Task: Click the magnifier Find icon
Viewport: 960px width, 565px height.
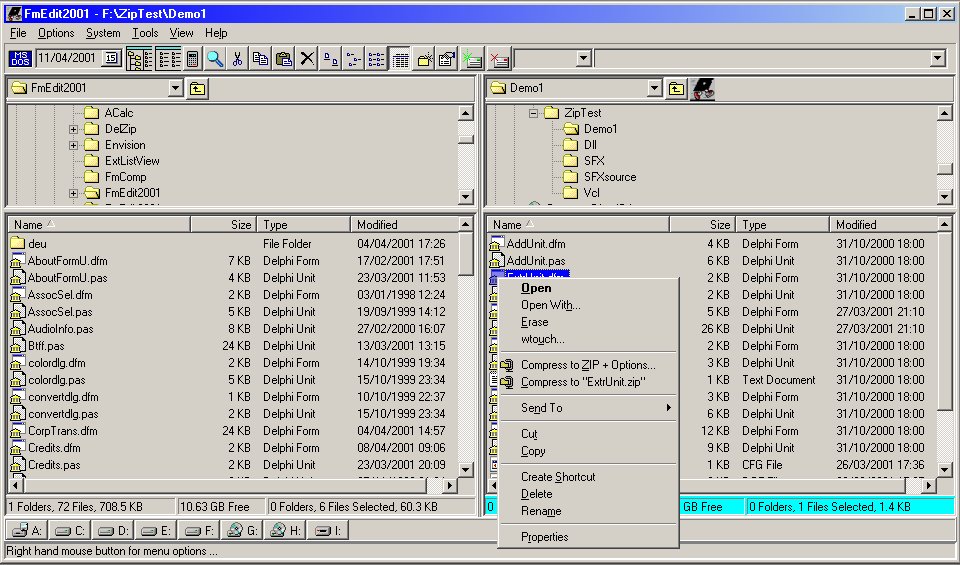Action: pos(215,59)
